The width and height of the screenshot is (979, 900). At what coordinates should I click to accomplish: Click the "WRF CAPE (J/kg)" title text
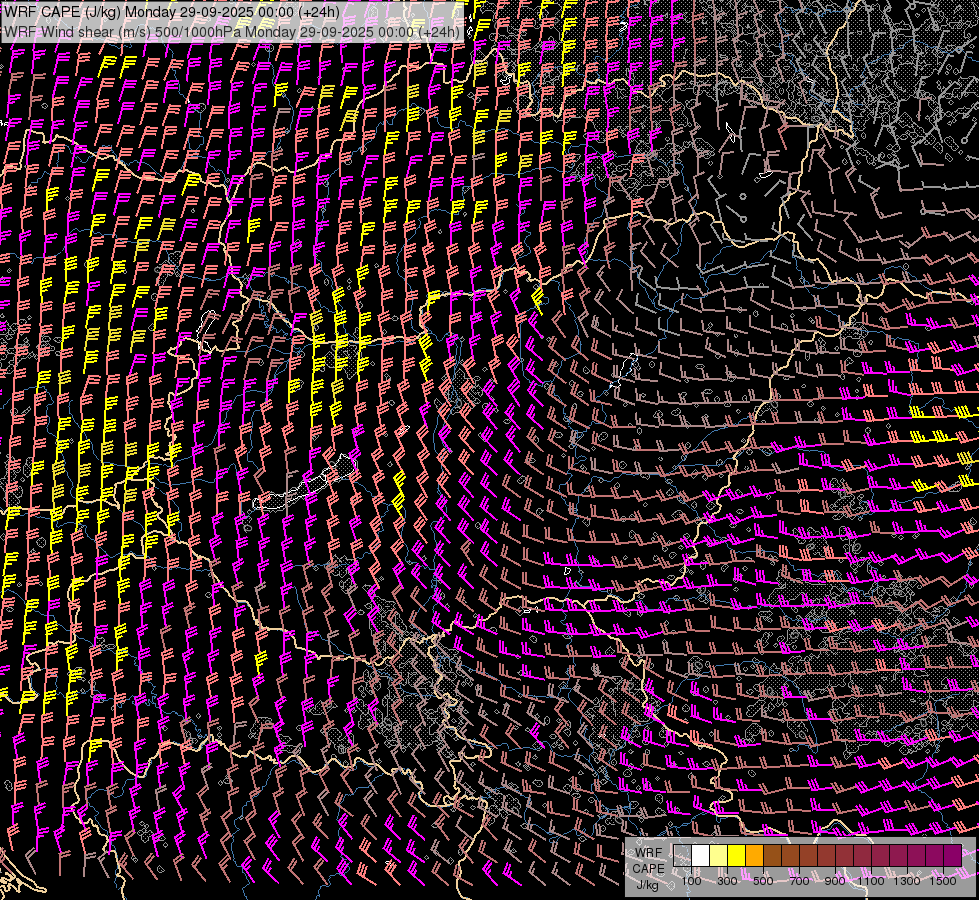tap(62, 12)
